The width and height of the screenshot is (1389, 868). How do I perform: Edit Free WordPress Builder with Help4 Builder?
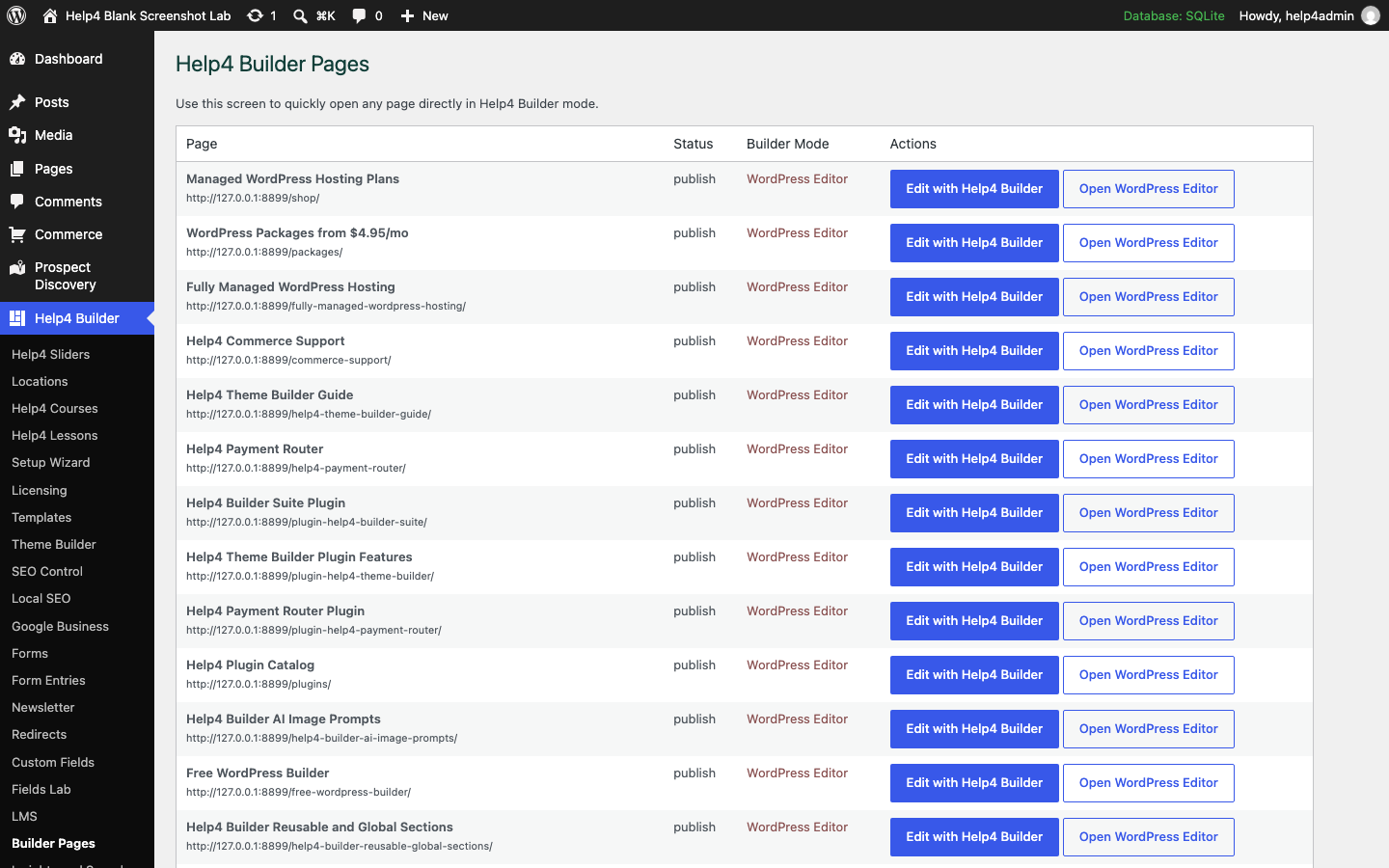pyautogui.click(x=974, y=783)
